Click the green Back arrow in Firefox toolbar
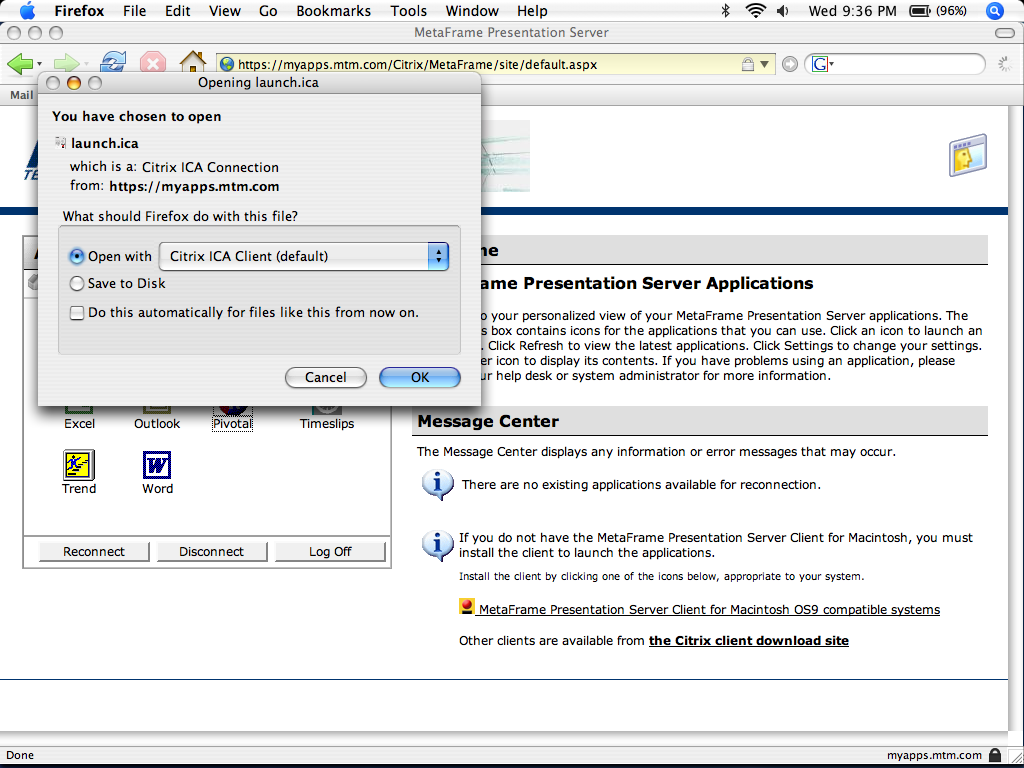Viewport: 1024px width, 768px height. coord(20,64)
